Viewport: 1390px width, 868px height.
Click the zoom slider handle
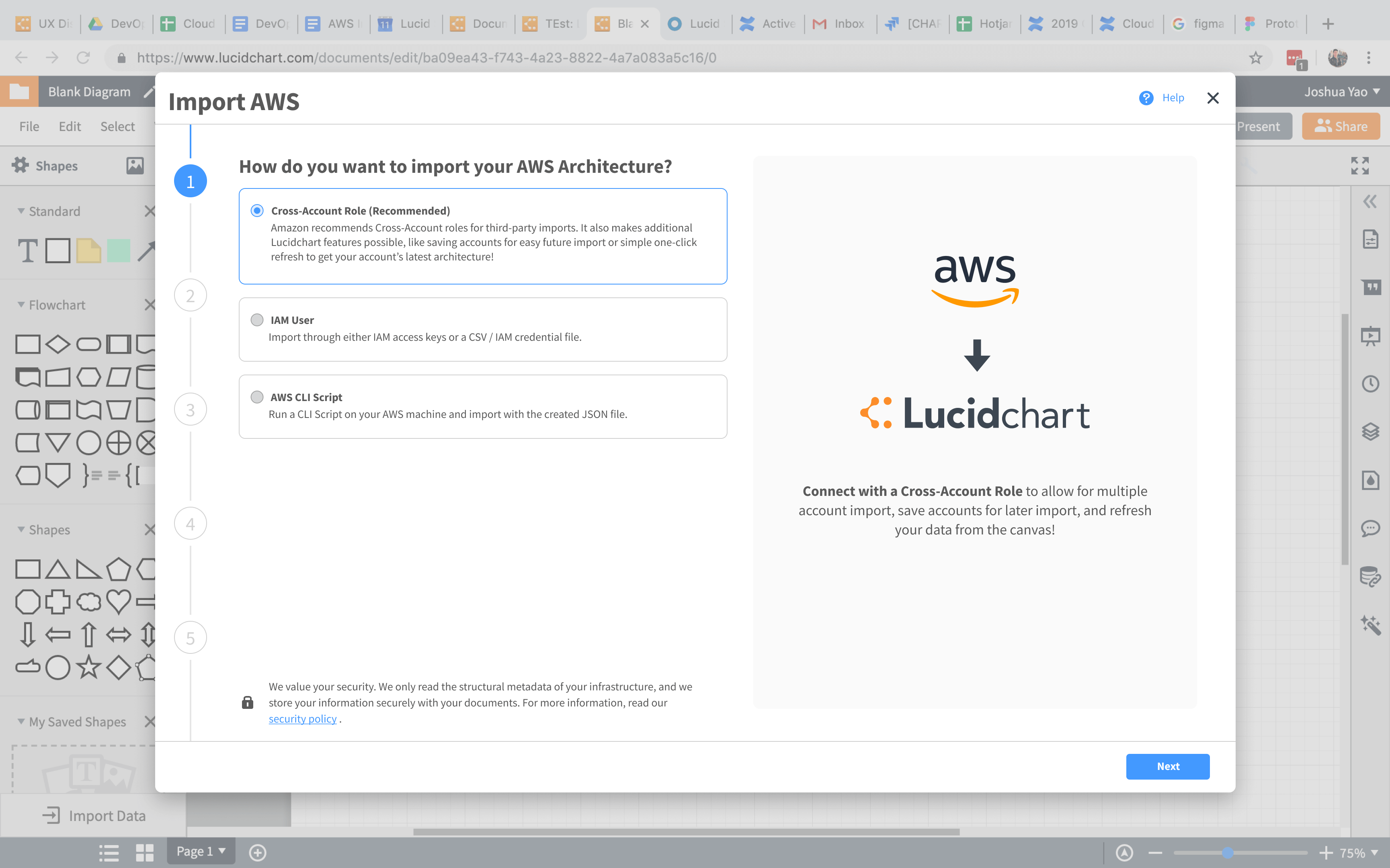pyautogui.click(x=1228, y=852)
